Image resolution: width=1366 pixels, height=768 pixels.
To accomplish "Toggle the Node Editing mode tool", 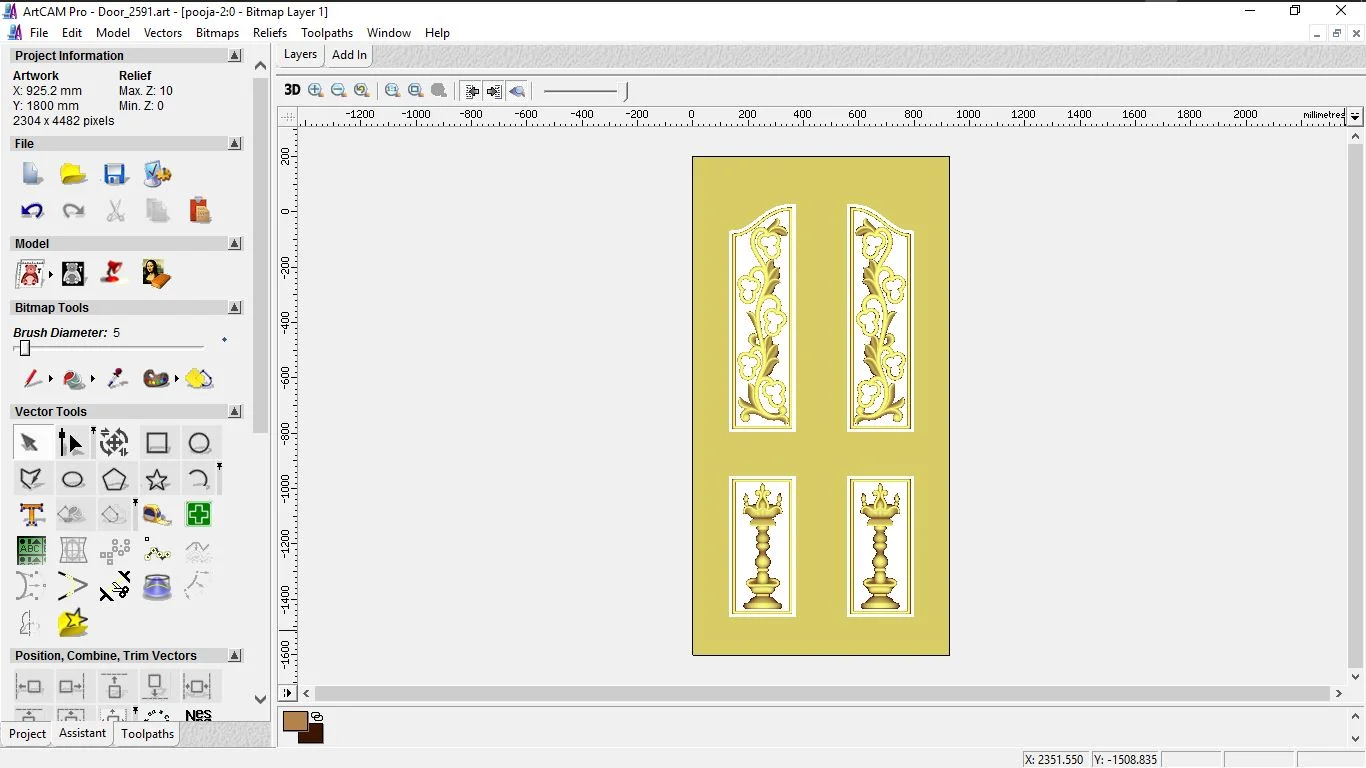I will point(72,443).
